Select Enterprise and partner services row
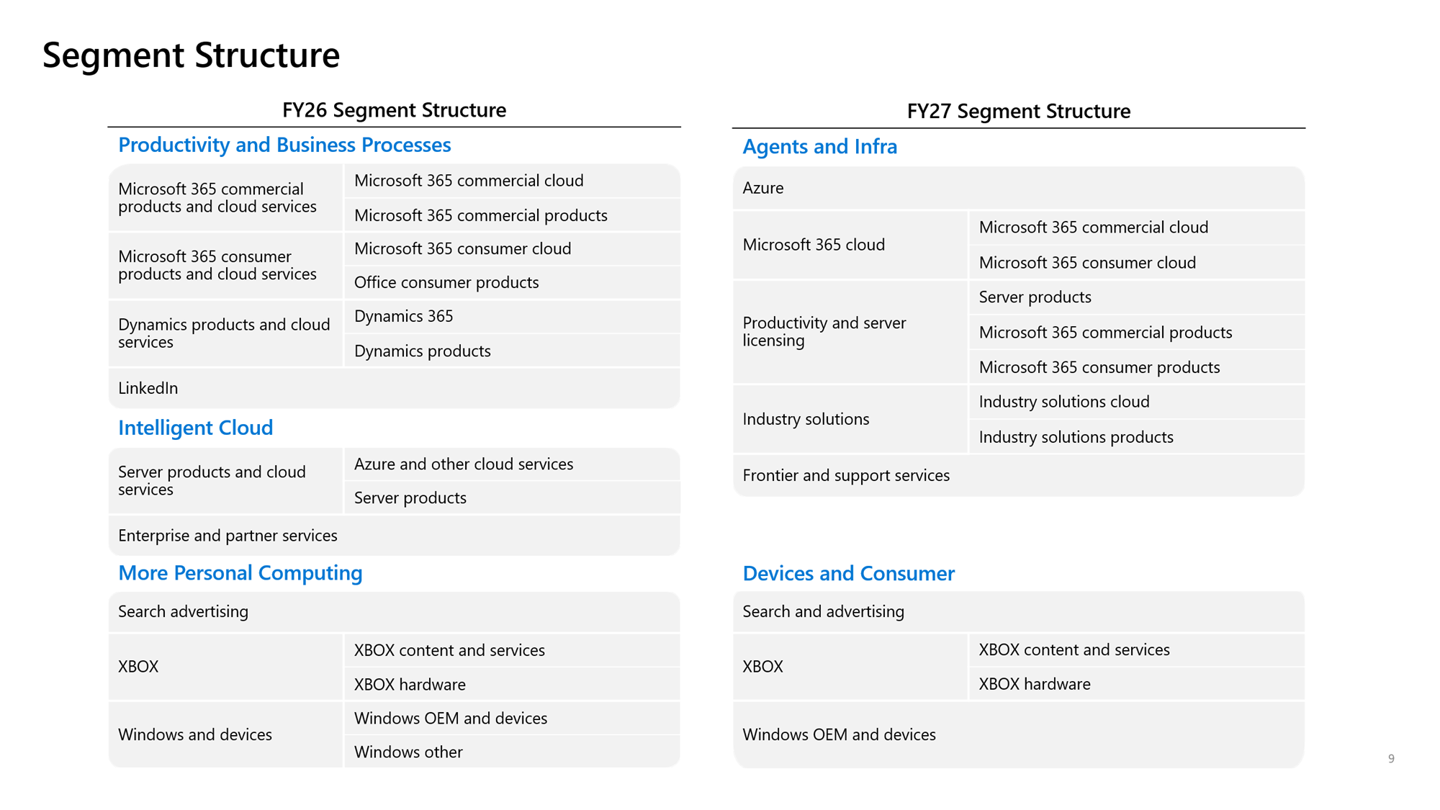The image size is (1440, 810). [x=394, y=536]
